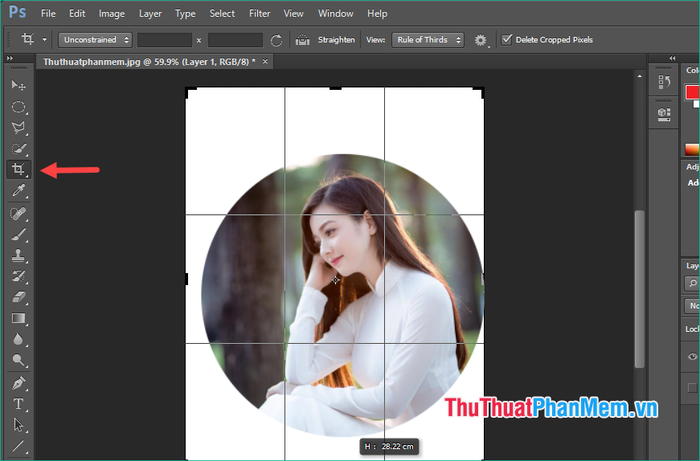The height and width of the screenshot is (461, 700).
Task: Open the Window menu
Action: point(336,14)
